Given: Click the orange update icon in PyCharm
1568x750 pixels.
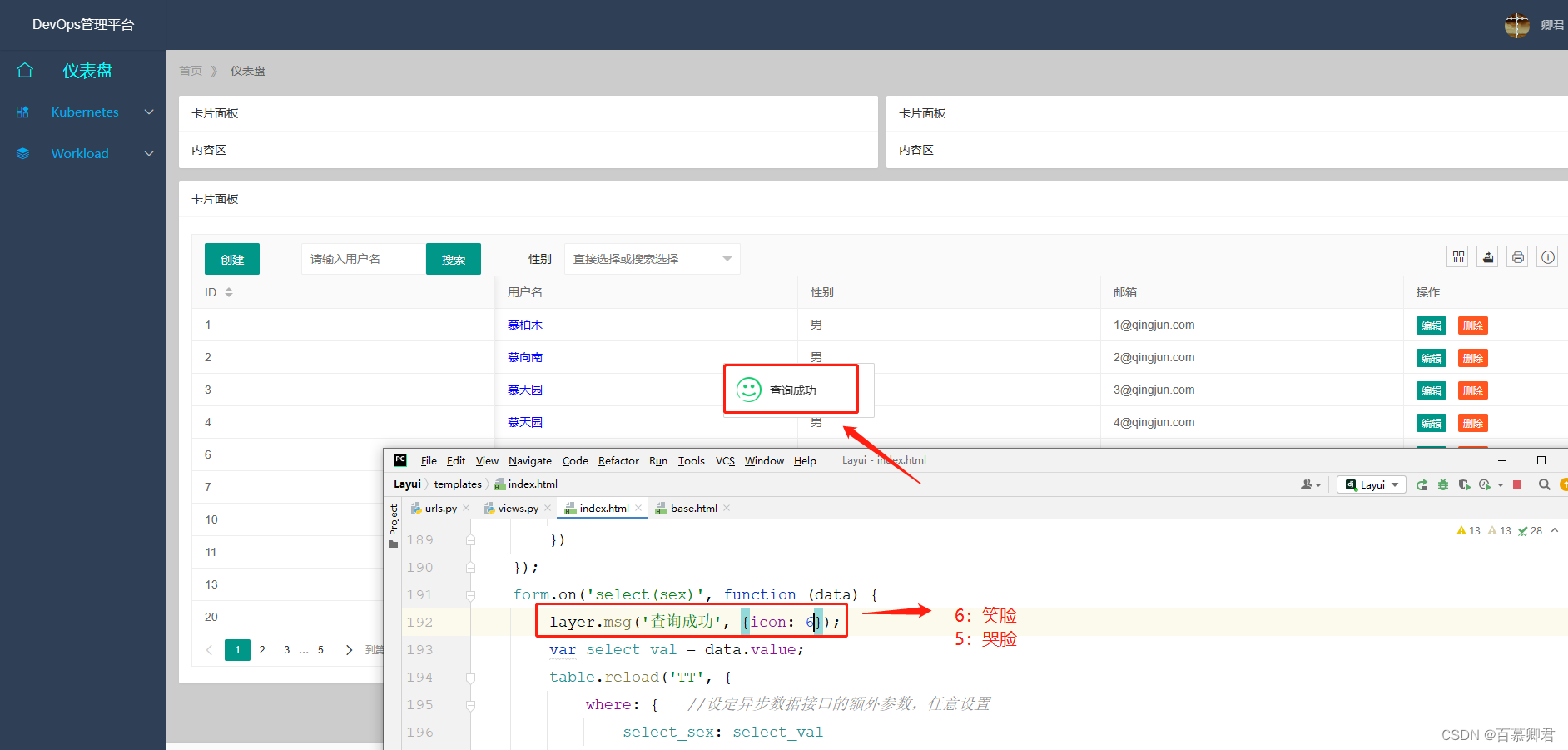Looking at the screenshot, I should (x=1564, y=484).
